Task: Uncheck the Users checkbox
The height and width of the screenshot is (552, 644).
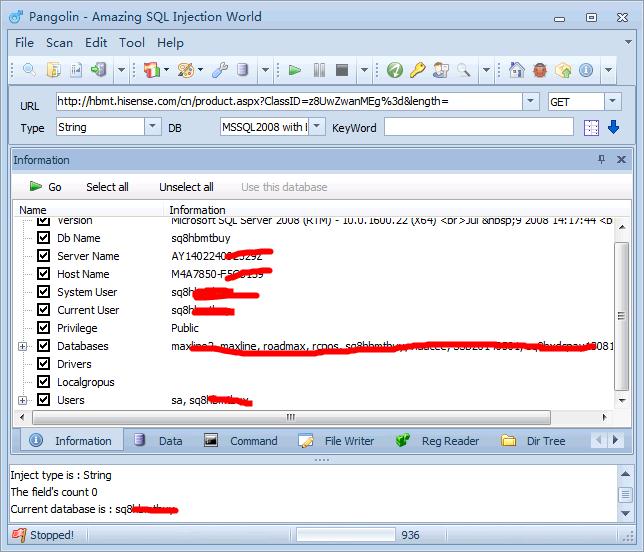Action: [x=44, y=400]
